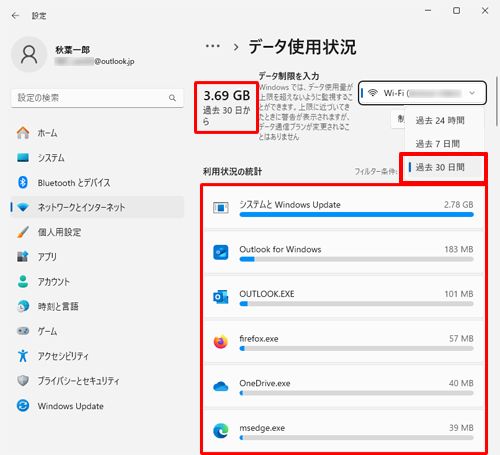Screen dimensions: 500x455
Task: Go back with the arrow icon
Action: click(15, 16)
